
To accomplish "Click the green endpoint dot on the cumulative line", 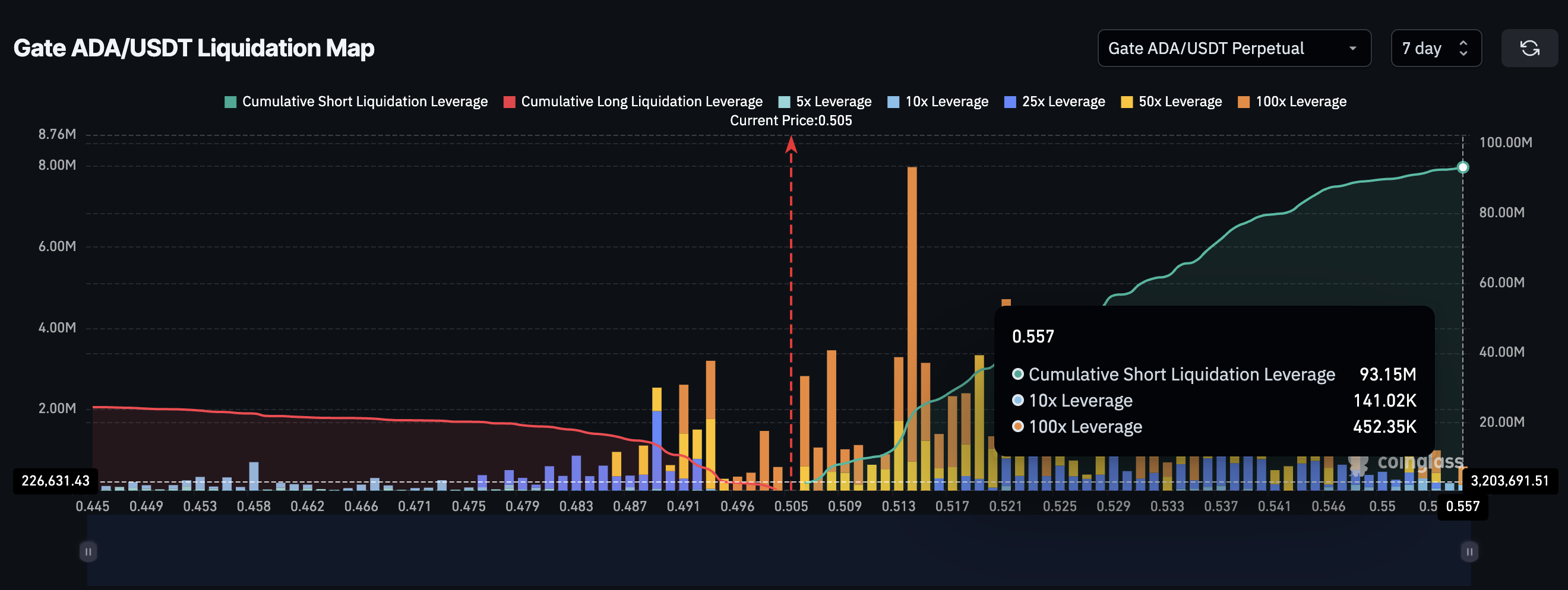I will point(1463,167).
